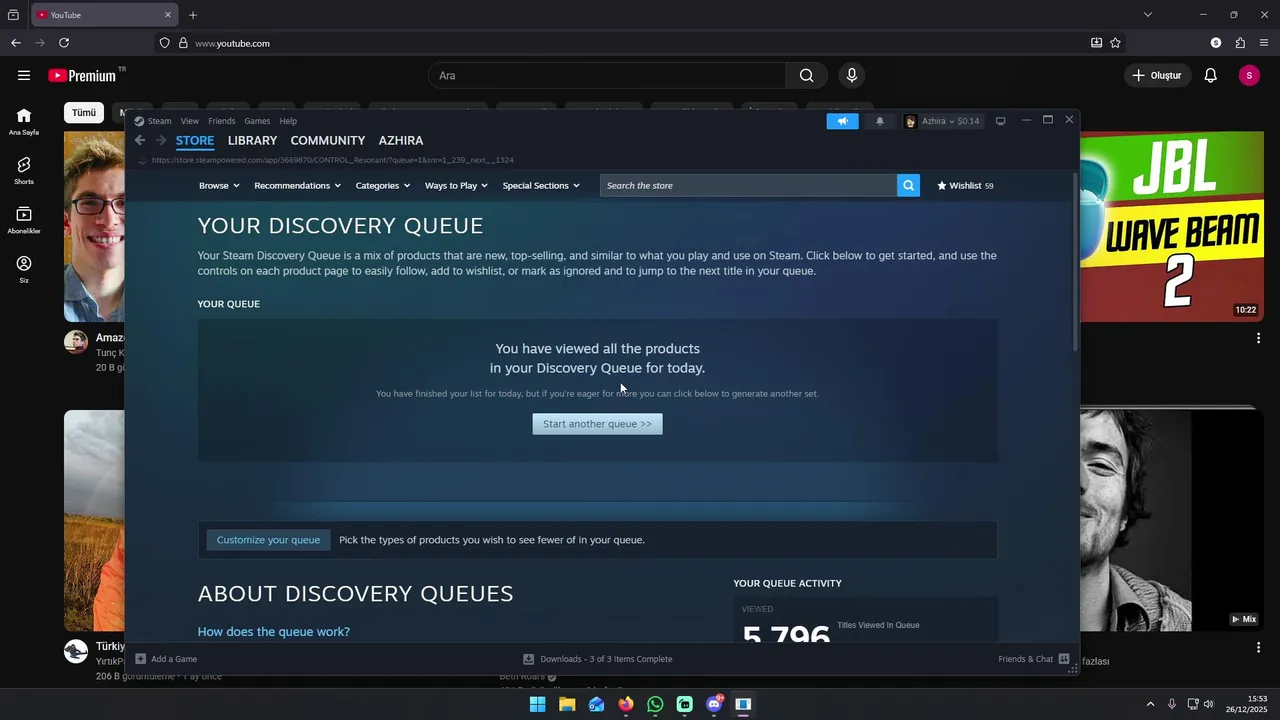
Task: Open Firefox from taskbar
Action: click(x=626, y=704)
